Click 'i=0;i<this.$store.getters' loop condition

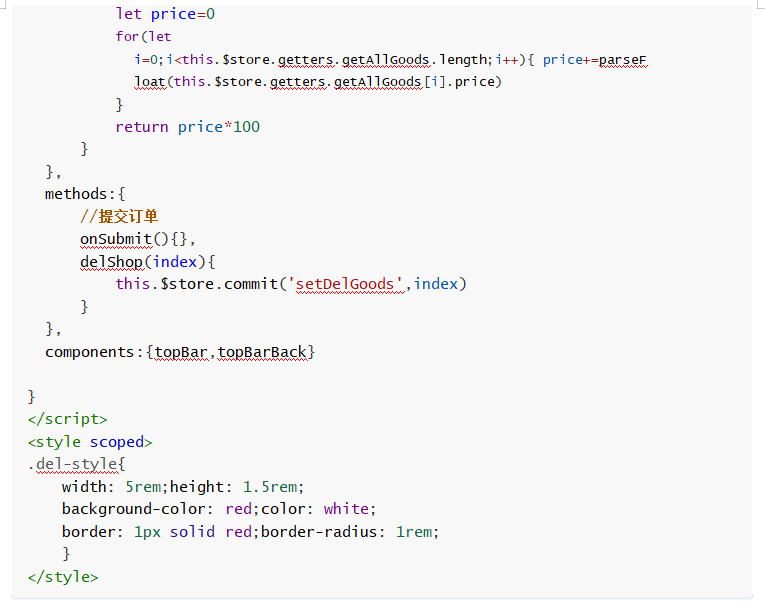pyautogui.click(x=234, y=60)
